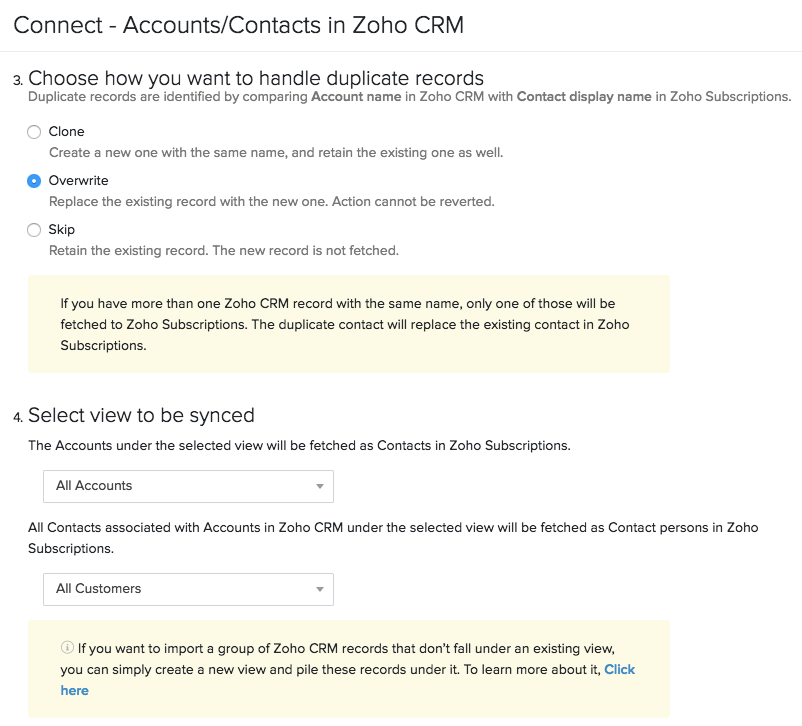Click the 'Overwrite' option label text
802x726 pixels.
[78, 181]
